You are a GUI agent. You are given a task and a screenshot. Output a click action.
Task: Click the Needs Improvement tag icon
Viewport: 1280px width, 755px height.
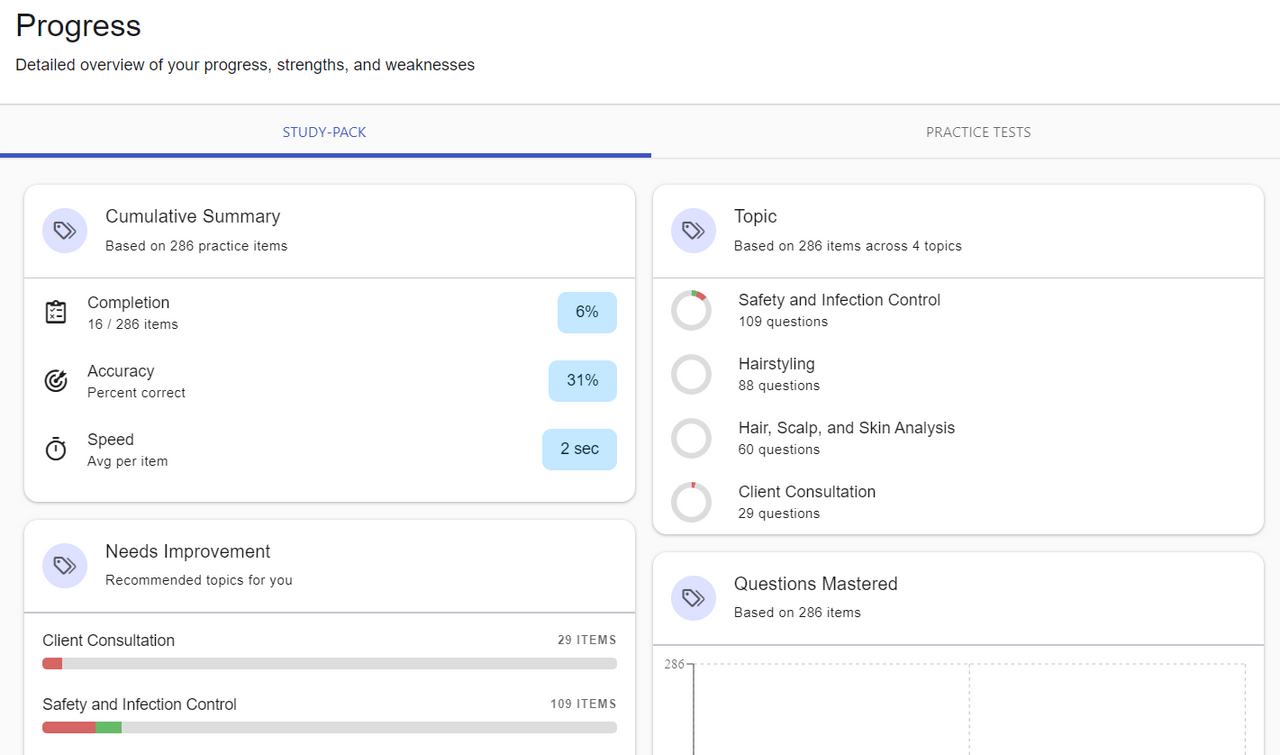[x=65, y=565]
